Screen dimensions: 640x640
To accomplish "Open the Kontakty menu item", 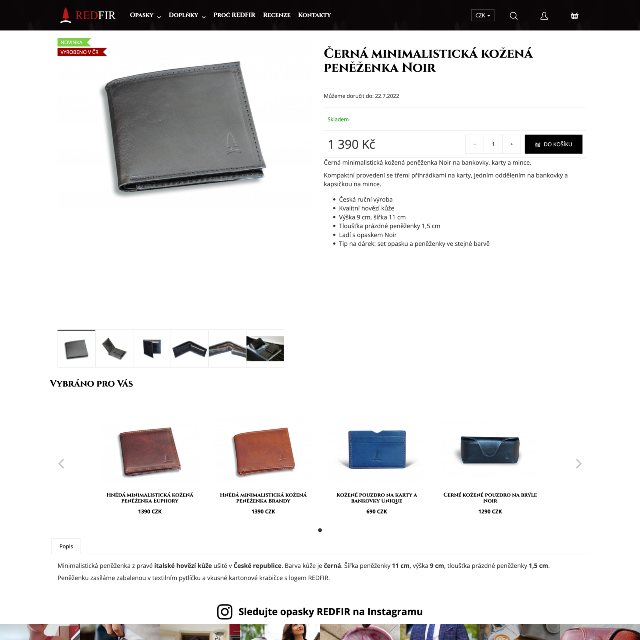I will click(x=314, y=15).
